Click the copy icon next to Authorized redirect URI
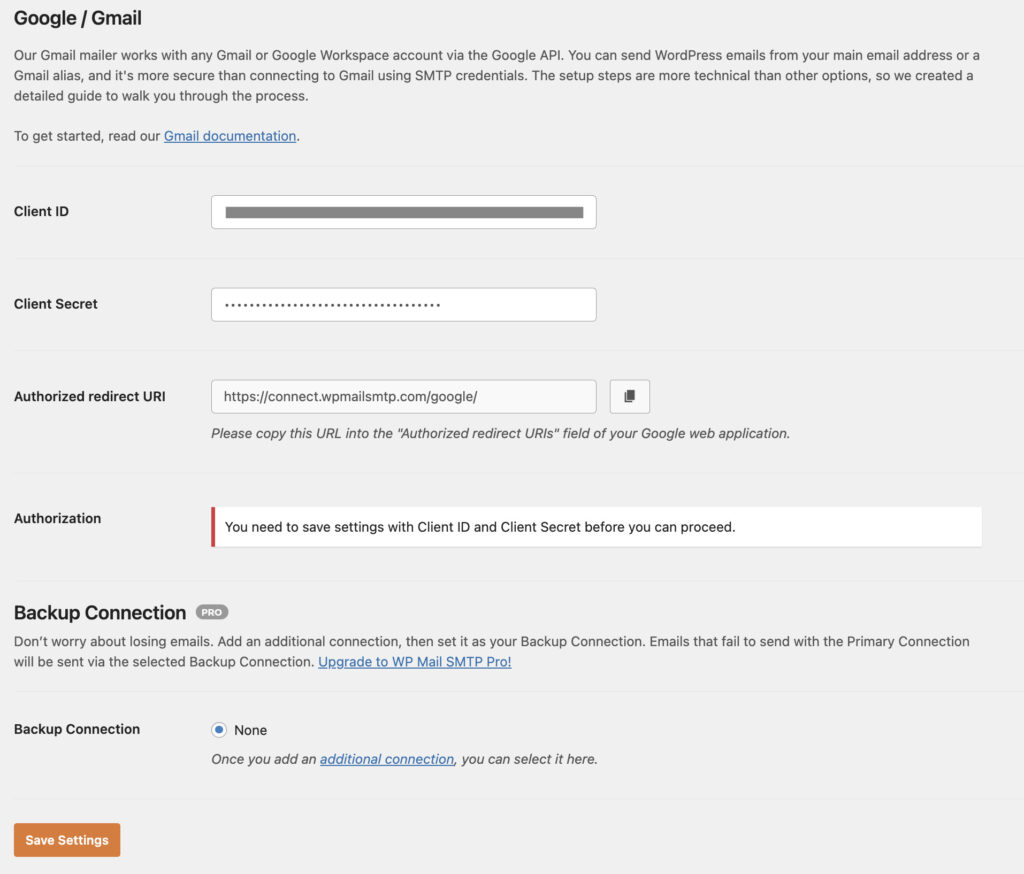Viewport: 1024px width, 874px height. [x=629, y=396]
